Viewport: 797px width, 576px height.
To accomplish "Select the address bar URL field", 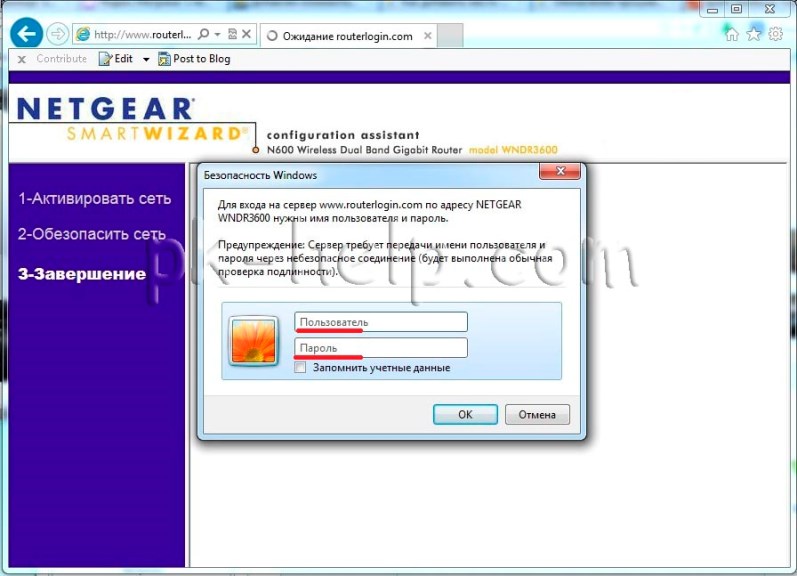I will [x=143, y=34].
